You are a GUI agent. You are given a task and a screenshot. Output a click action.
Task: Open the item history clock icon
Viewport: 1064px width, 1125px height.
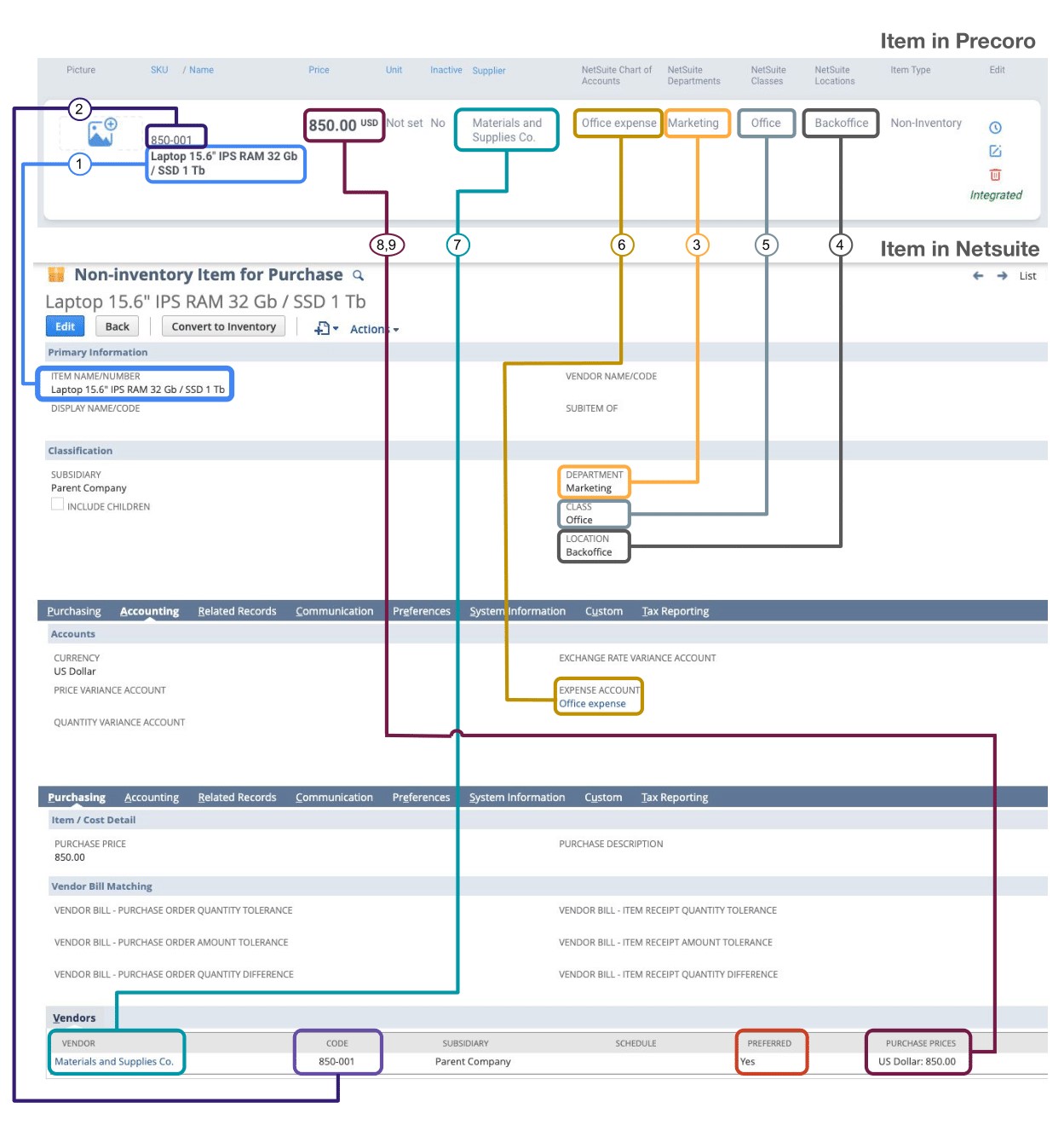[995, 128]
